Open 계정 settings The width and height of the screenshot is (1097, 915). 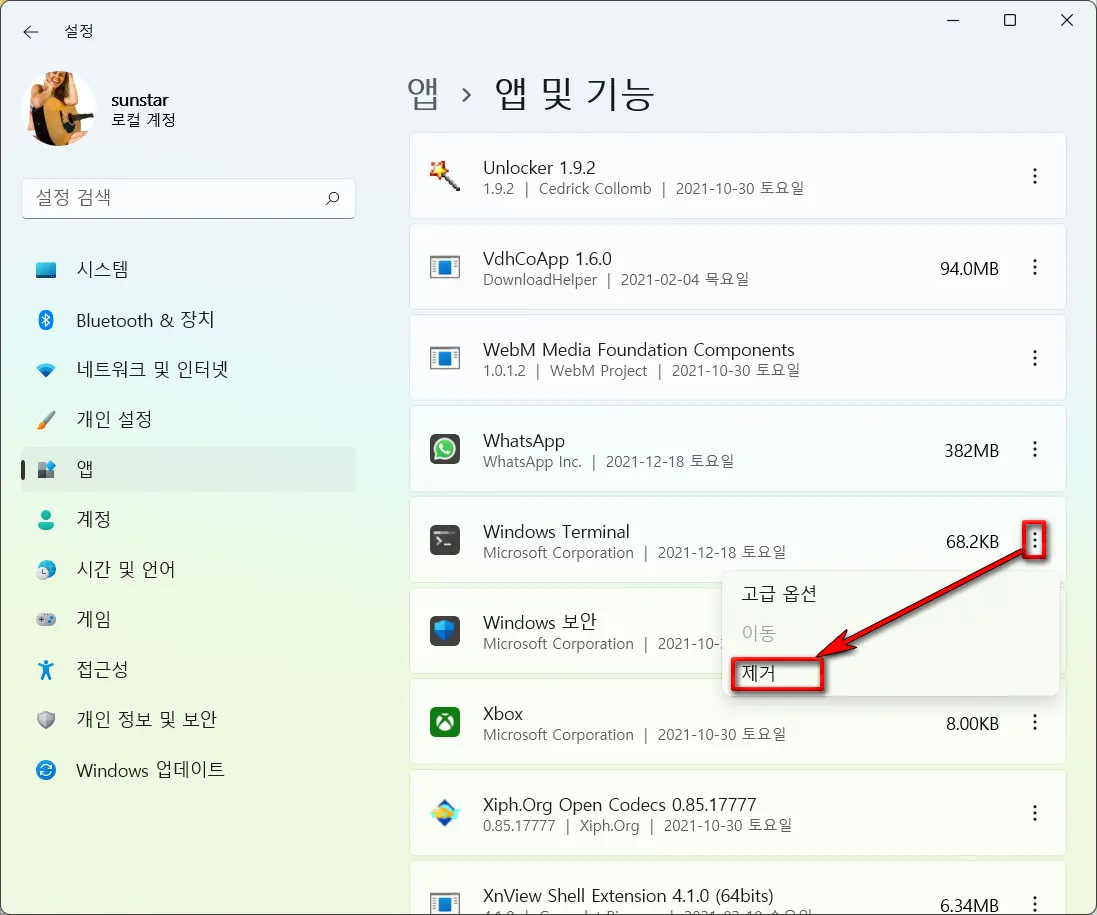(x=188, y=519)
